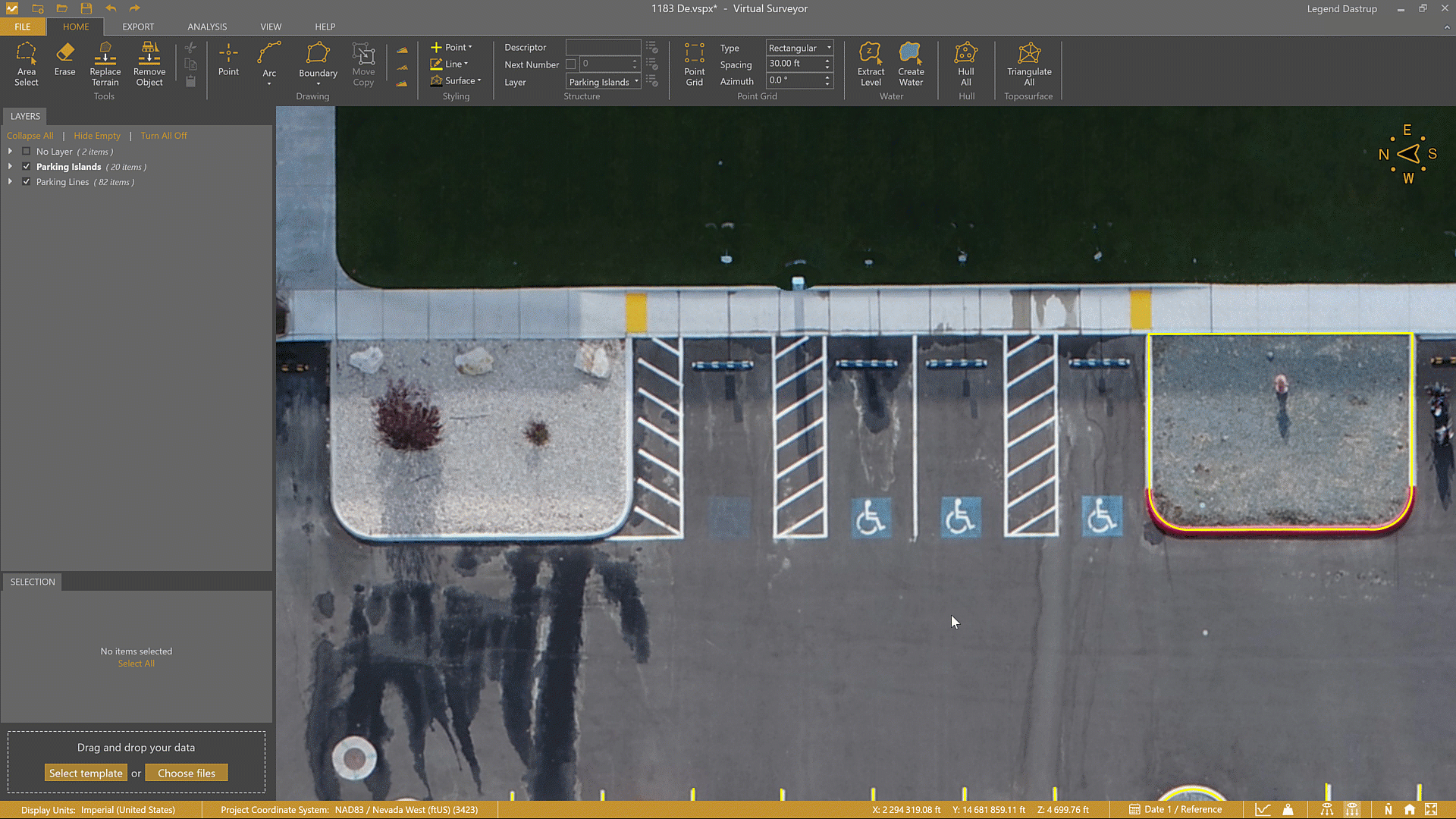Open the EXPORT ribbon tab
This screenshot has height=819, width=1456.
pos(138,27)
